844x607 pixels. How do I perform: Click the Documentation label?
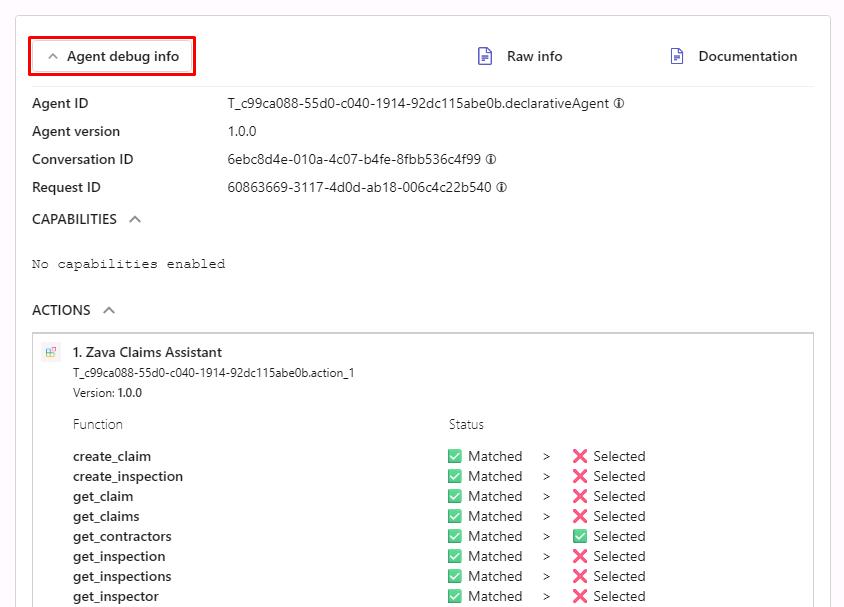748,56
